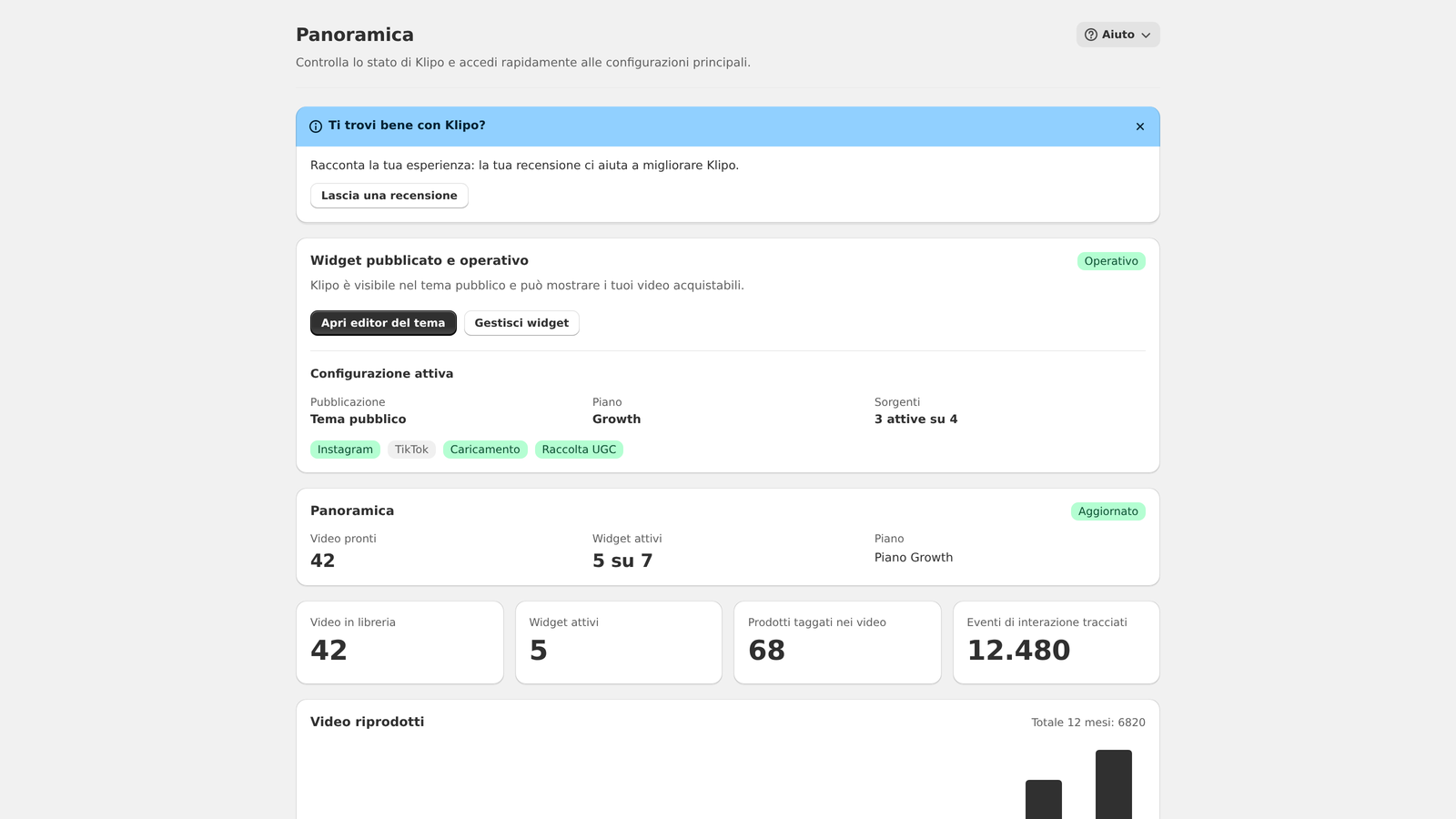Screen dimensions: 1456x819
Task: Click the "Totale 12 mesi: 6820" text
Action: point(1088,723)
